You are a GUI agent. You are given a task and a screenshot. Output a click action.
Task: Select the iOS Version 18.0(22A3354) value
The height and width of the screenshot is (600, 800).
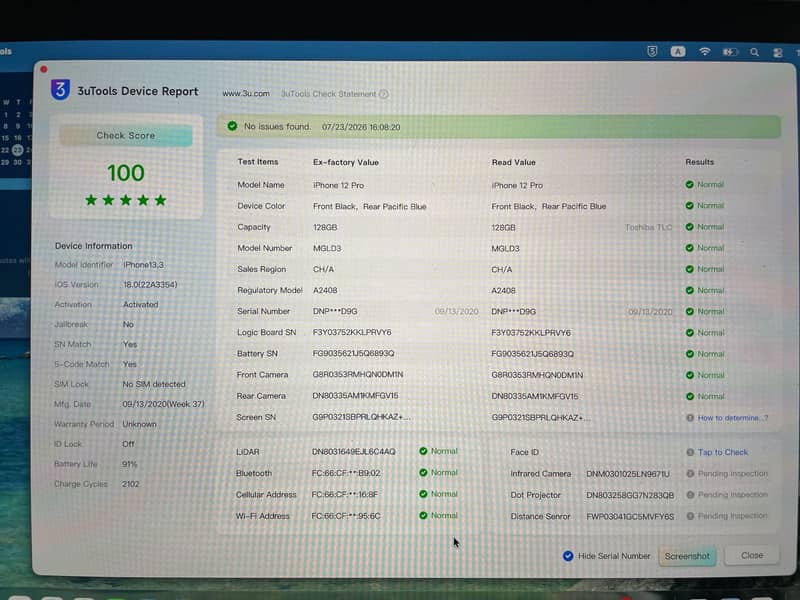tap(150, 284)
